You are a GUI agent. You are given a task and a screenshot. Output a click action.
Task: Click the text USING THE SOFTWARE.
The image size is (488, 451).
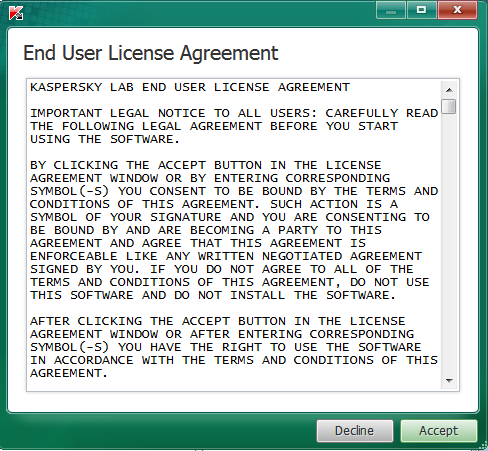(105, 139)
